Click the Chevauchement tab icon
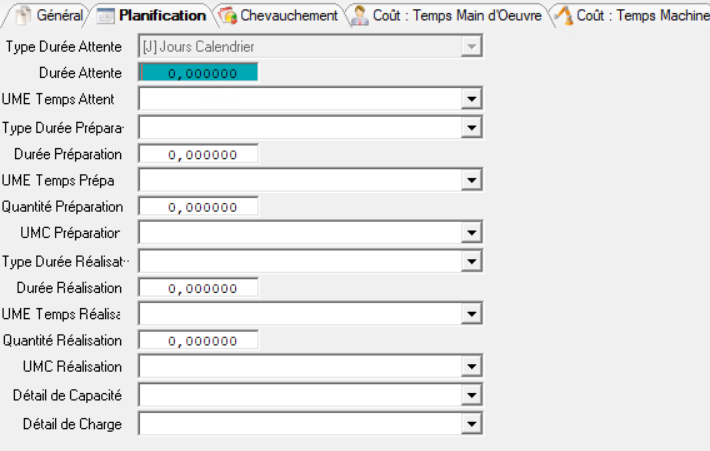This screenshot has width=710, height=451. pyautogui.click(x=227, y=16)
